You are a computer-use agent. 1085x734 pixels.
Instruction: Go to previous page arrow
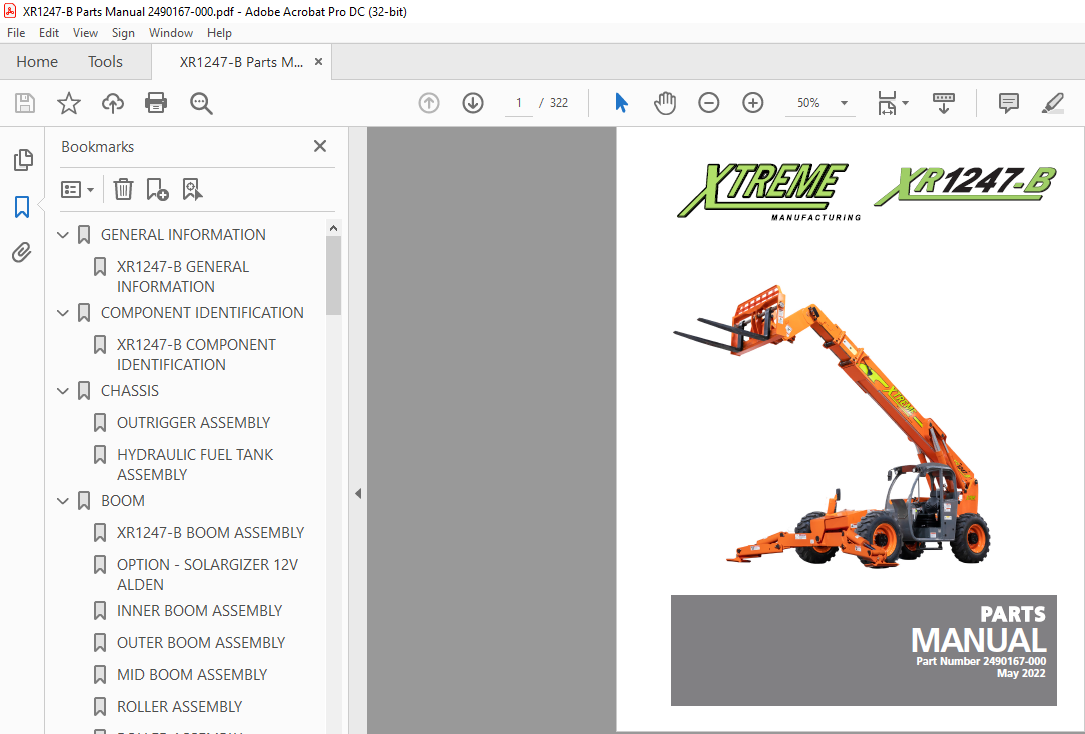[429, 103]
